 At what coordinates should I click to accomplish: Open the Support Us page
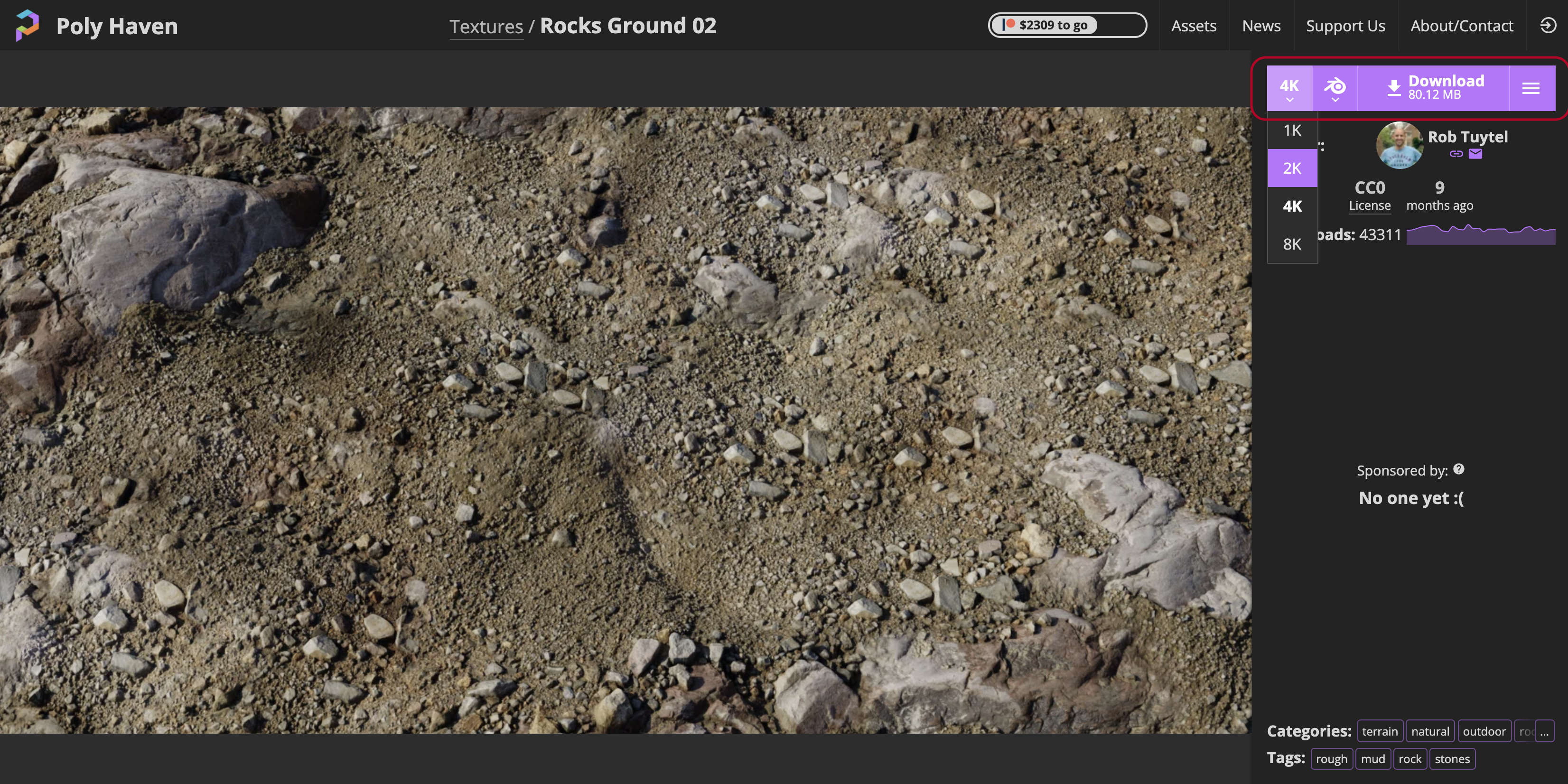click(x=1345, y=26)
